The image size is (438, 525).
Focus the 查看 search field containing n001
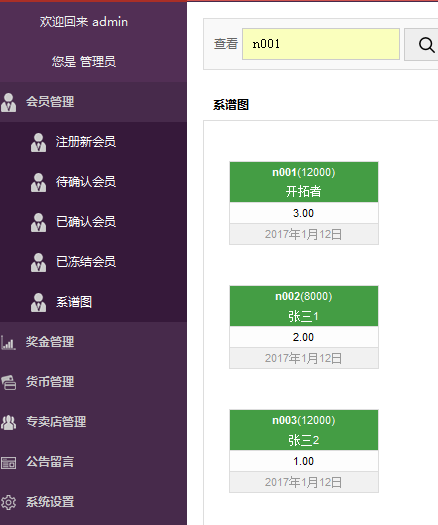pyautogui.click(x=321, y=44)
